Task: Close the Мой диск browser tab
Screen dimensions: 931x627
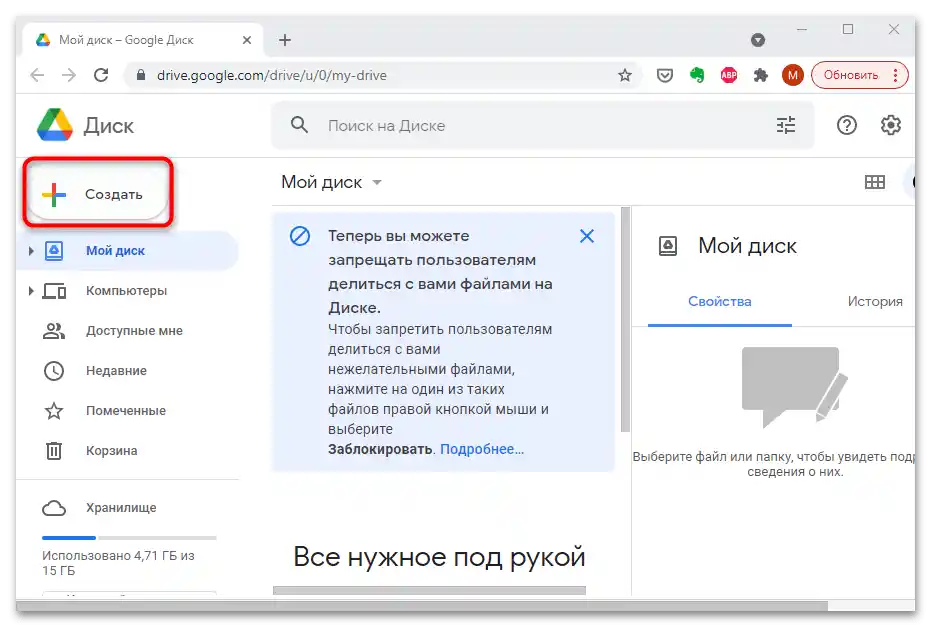Action: [247, 40]
